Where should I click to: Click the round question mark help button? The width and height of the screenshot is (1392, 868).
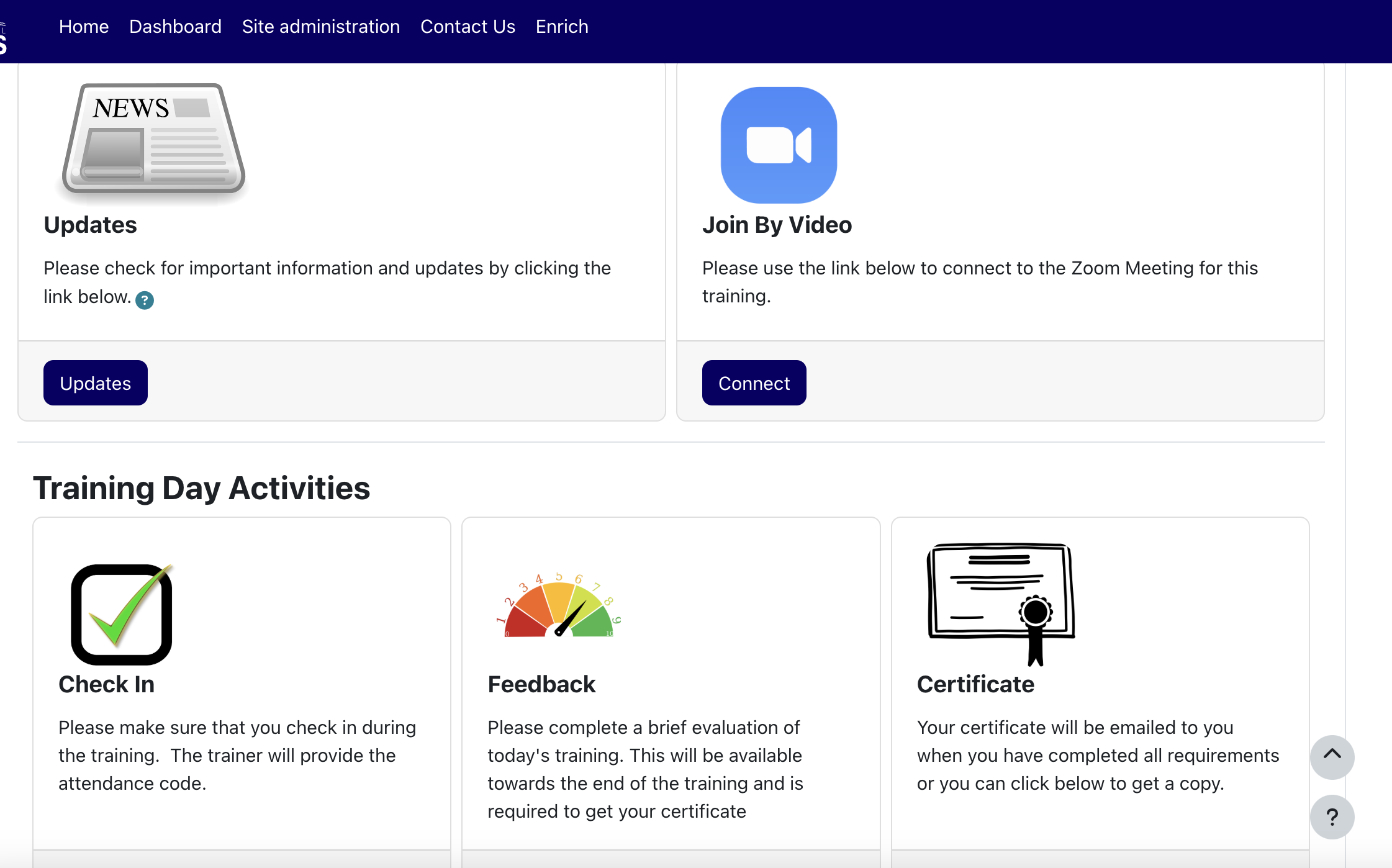[1332, 816]
